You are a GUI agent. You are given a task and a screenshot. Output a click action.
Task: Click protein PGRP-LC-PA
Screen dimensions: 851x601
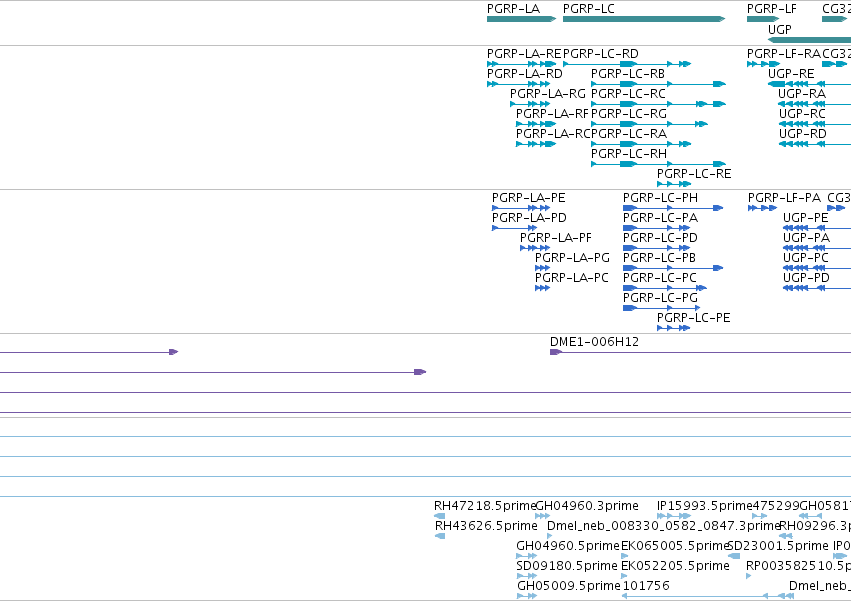657,228
